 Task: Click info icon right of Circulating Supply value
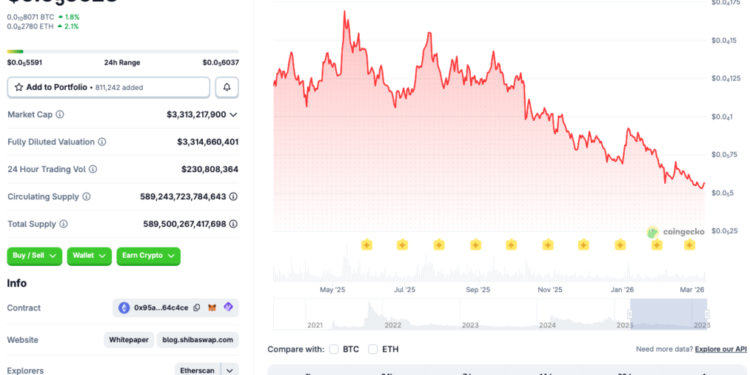233,197
